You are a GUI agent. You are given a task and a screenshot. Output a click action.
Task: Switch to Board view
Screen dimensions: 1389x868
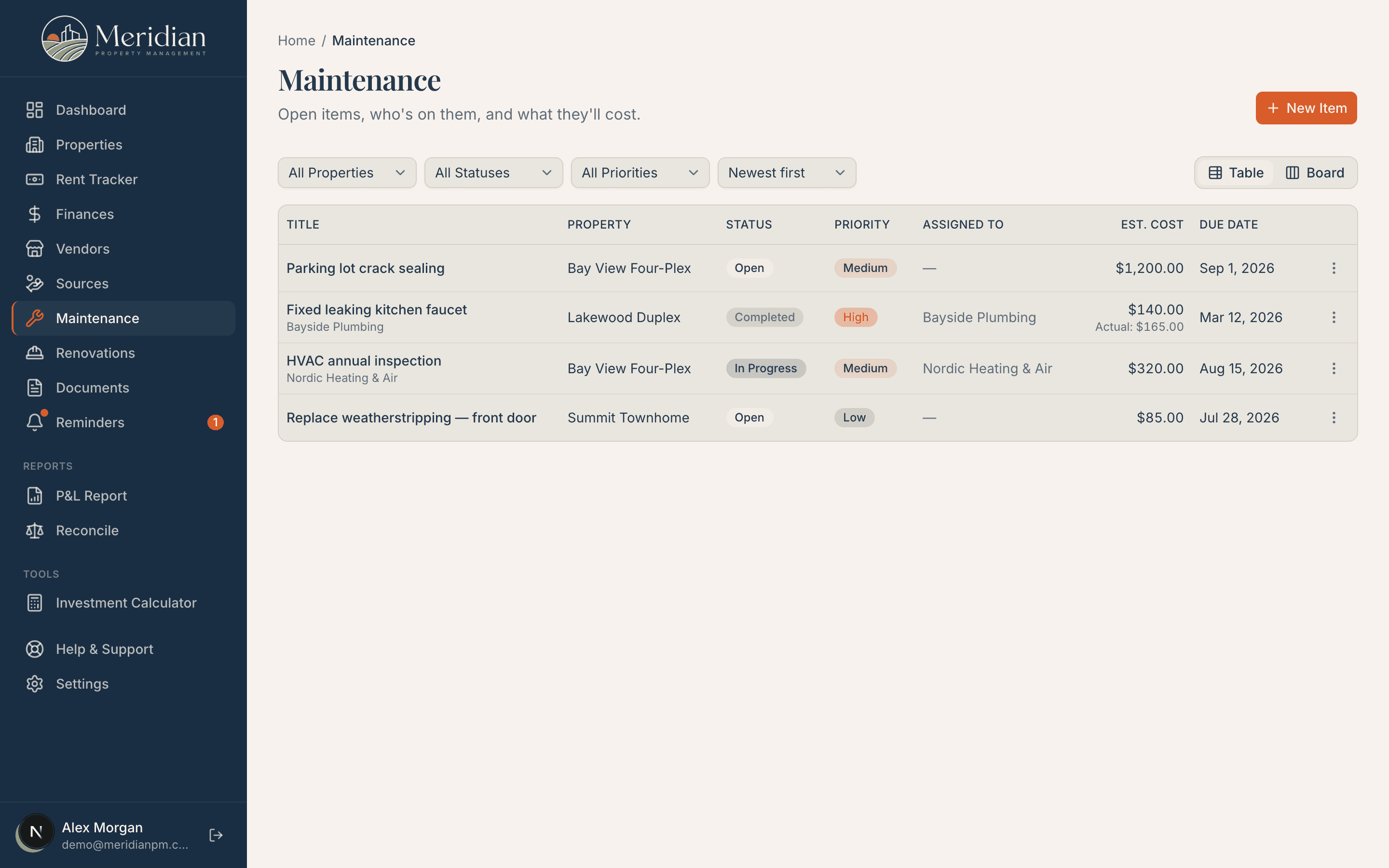coord(1314,173)
